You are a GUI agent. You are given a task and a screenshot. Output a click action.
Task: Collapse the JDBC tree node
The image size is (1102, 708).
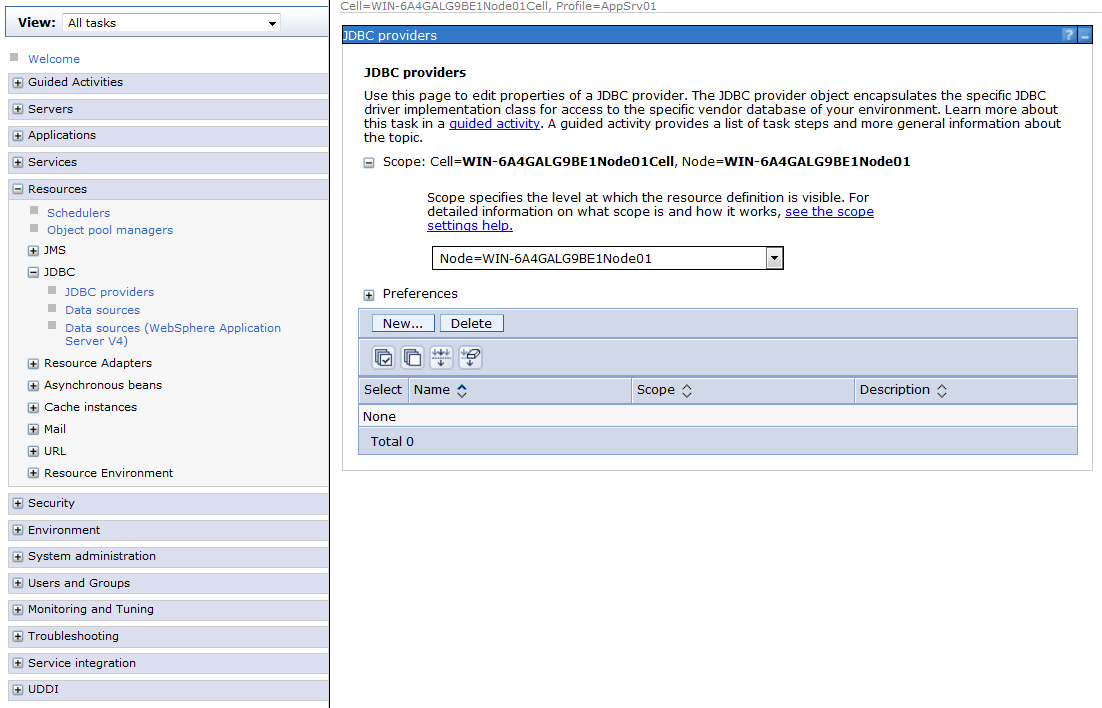click(33, 272)
